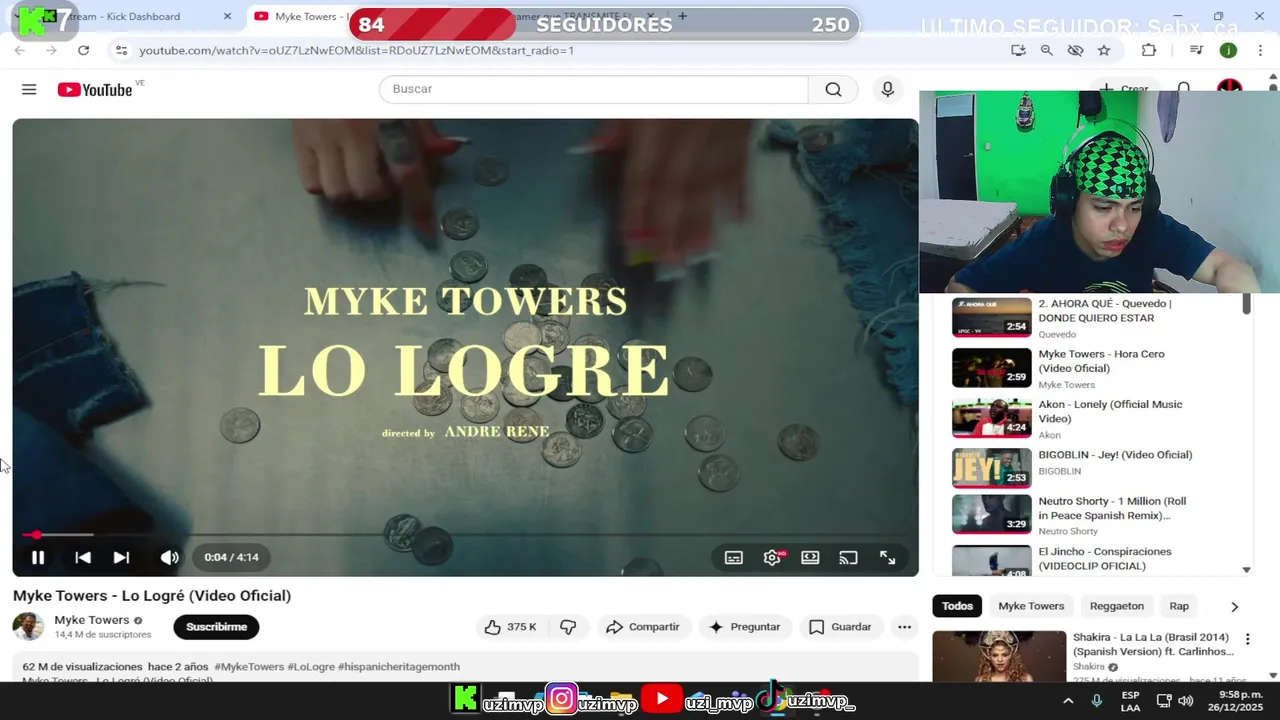Screen dimensions: 1280x720
Task: Enter fullscreen mode
Action: (x=887, y=558)
